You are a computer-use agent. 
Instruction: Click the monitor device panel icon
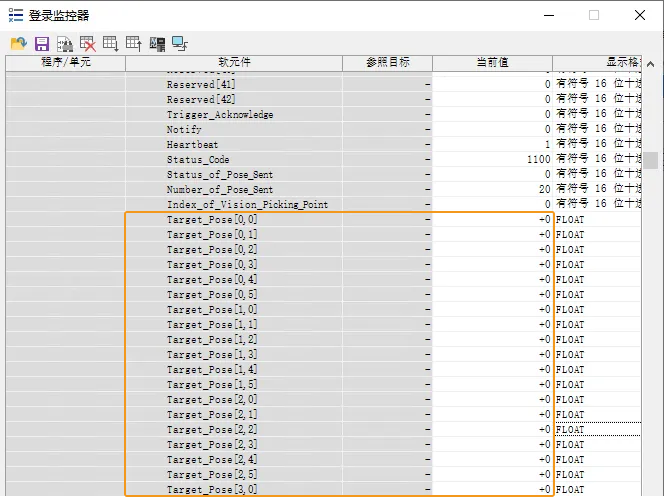pyautogui.click(x=157, y=44)
